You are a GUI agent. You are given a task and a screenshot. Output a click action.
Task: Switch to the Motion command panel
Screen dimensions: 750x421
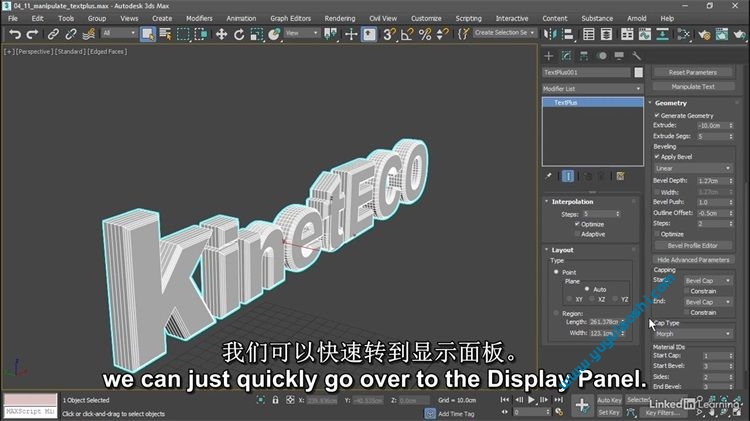(602, 56)
